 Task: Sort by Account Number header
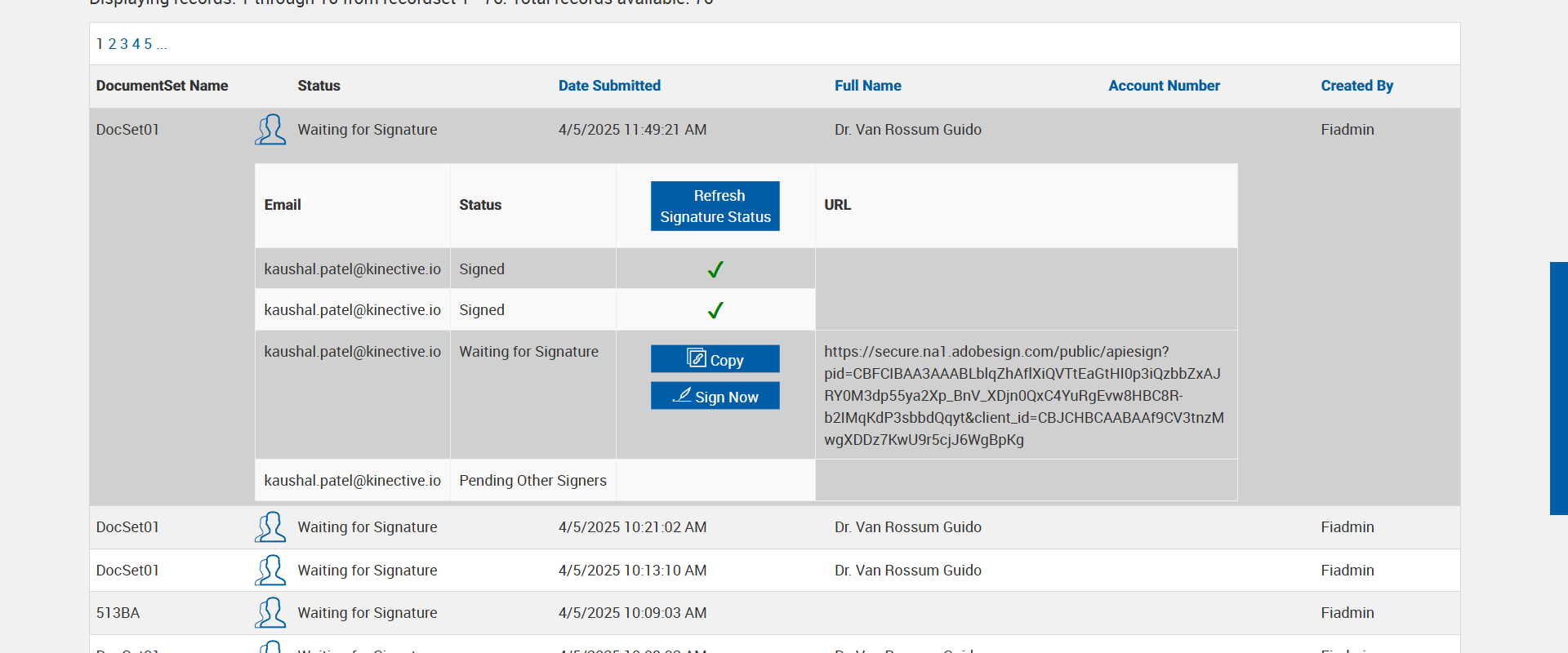(x=1164, y=86)
